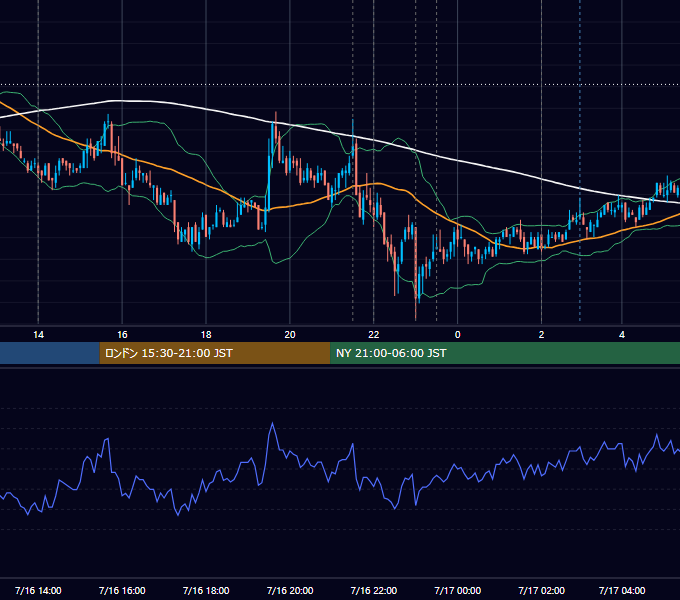Click the 7/16 16:00 date label
The width and height of the screenshot is (680, 600).
point(122,590)
